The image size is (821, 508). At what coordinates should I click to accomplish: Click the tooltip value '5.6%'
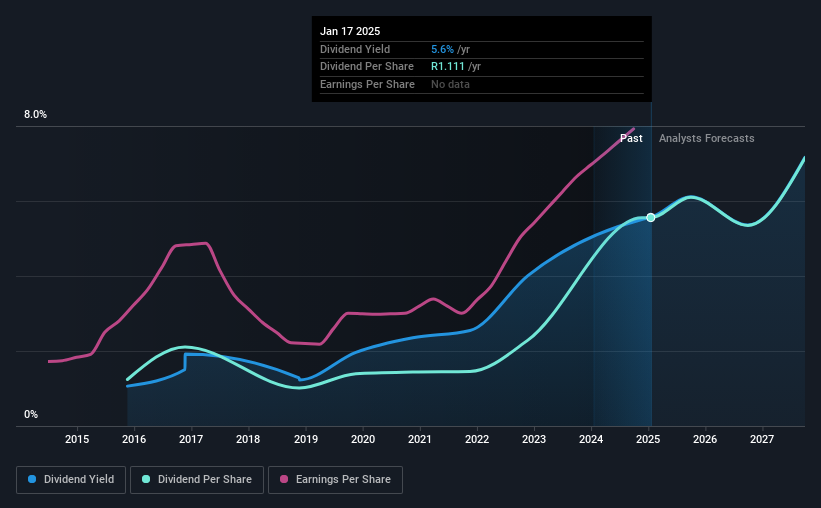point(442,49)
